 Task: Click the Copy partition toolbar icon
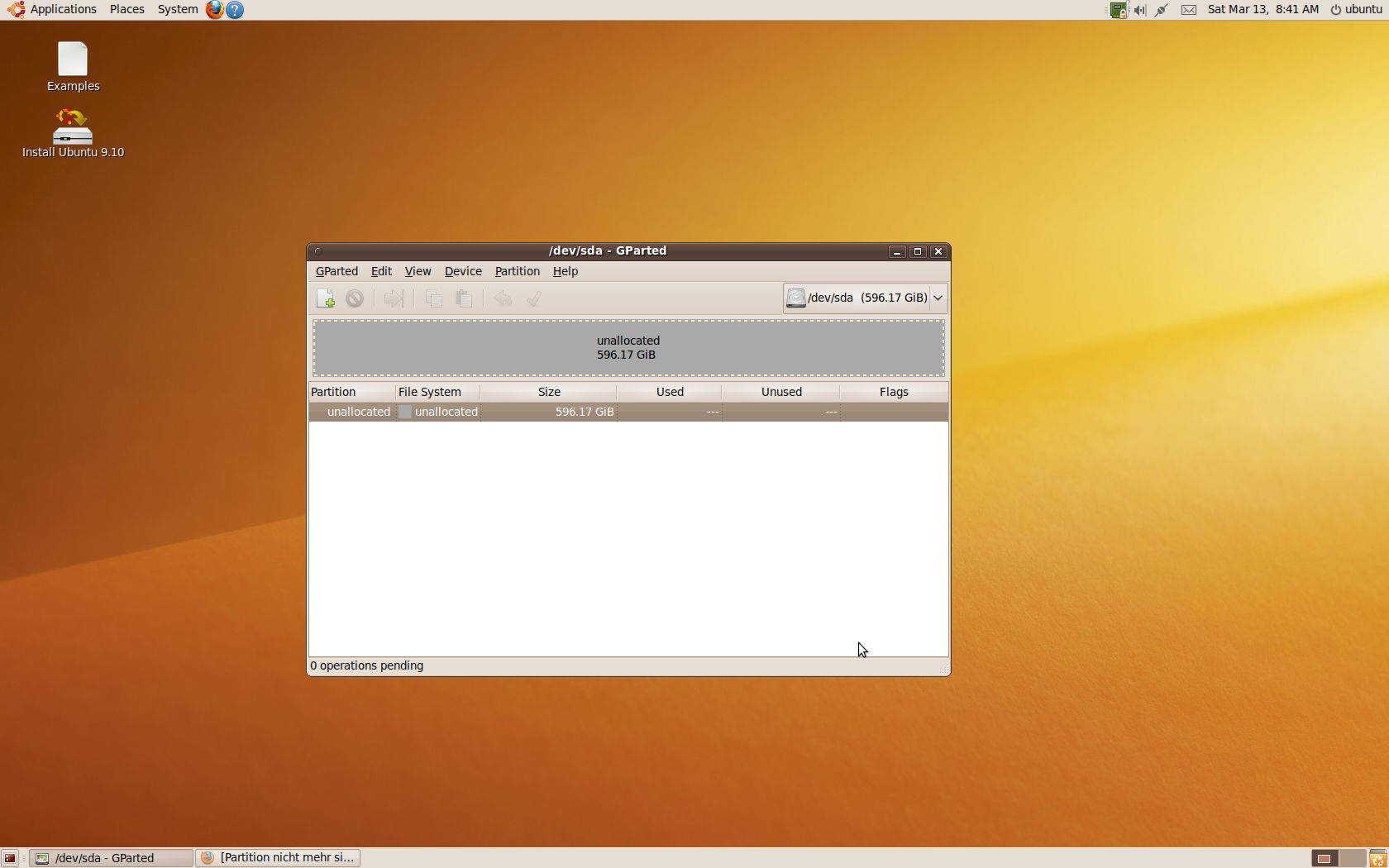coord(433,298)
